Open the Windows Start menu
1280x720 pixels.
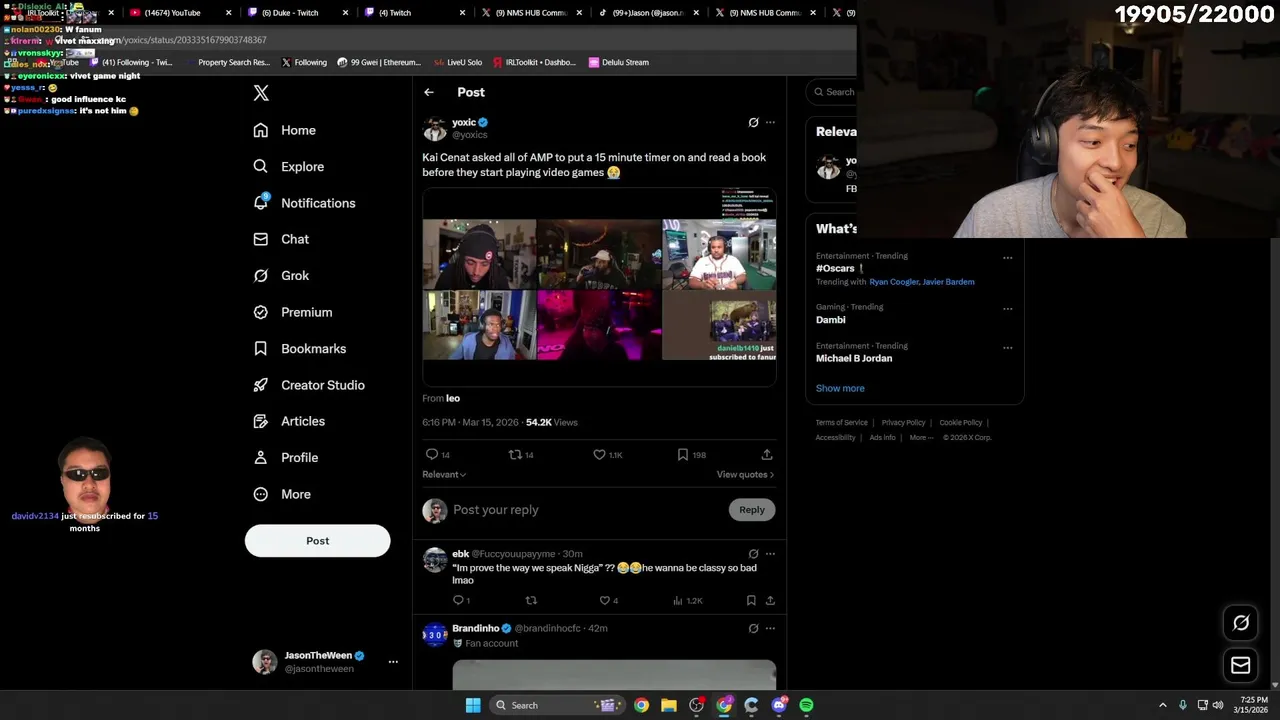pos(473,705)
